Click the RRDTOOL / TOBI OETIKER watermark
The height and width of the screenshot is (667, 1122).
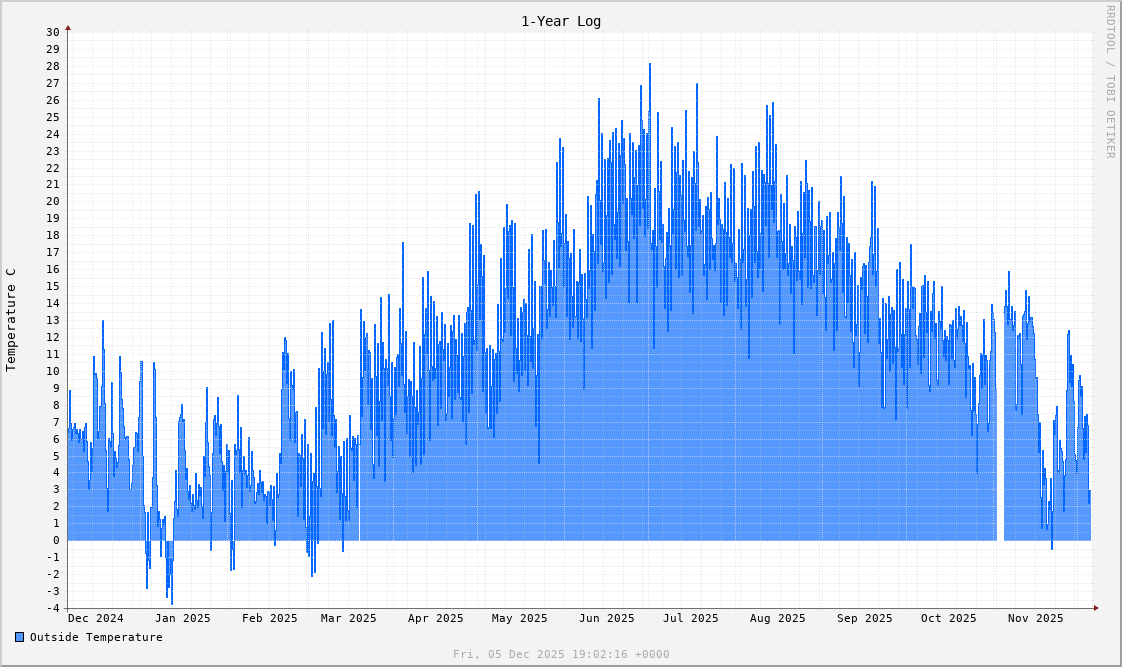(x=1108, y=82)
